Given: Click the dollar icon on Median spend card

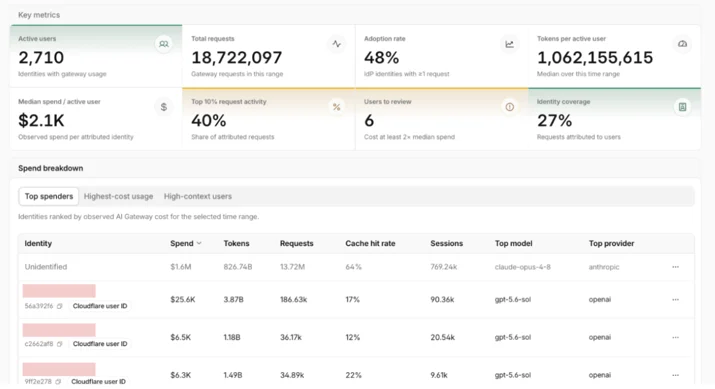Looking at the screenshot, I should tap(164, 107).
